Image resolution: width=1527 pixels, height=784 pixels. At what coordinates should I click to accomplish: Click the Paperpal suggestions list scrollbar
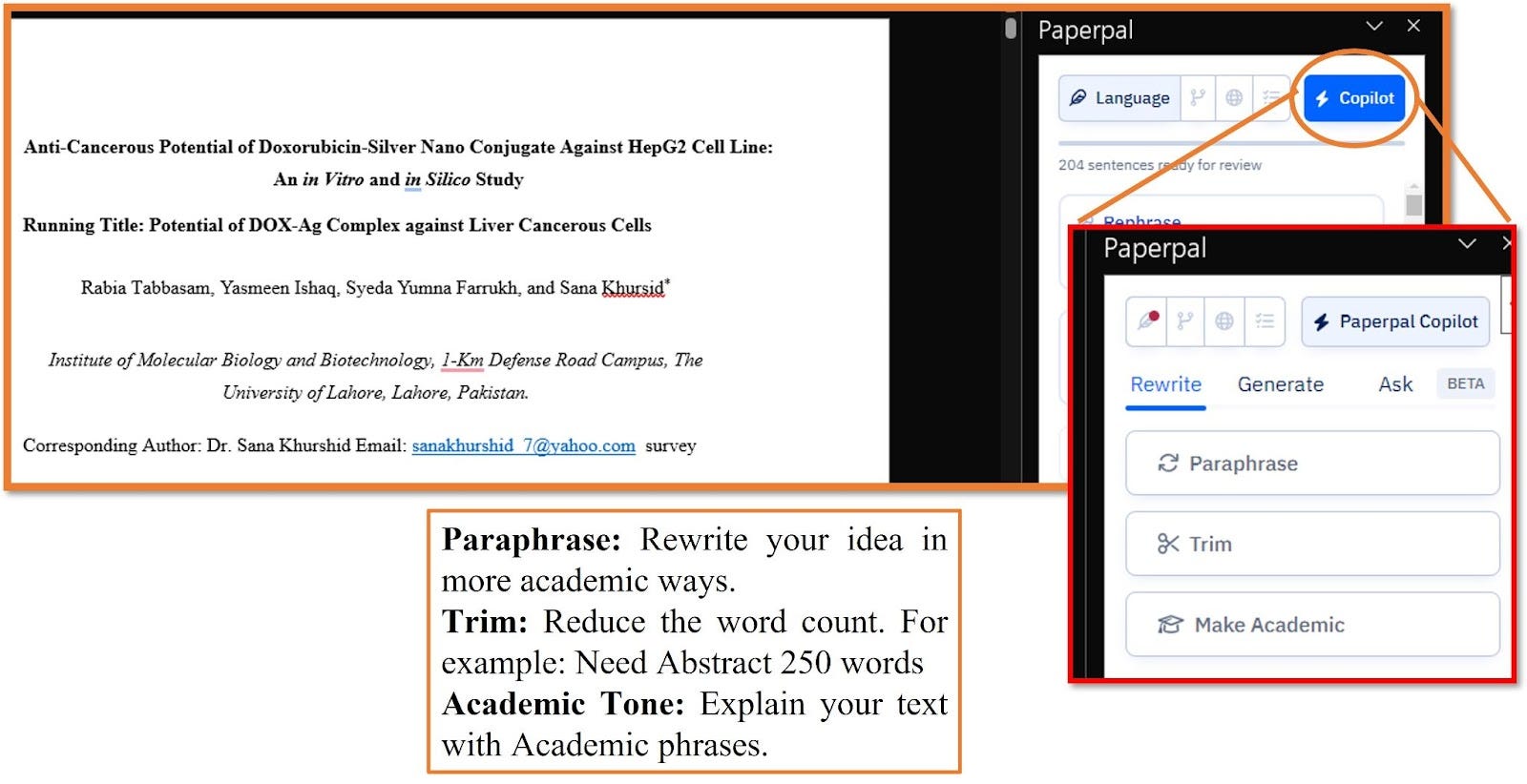tap(1413, 204)
